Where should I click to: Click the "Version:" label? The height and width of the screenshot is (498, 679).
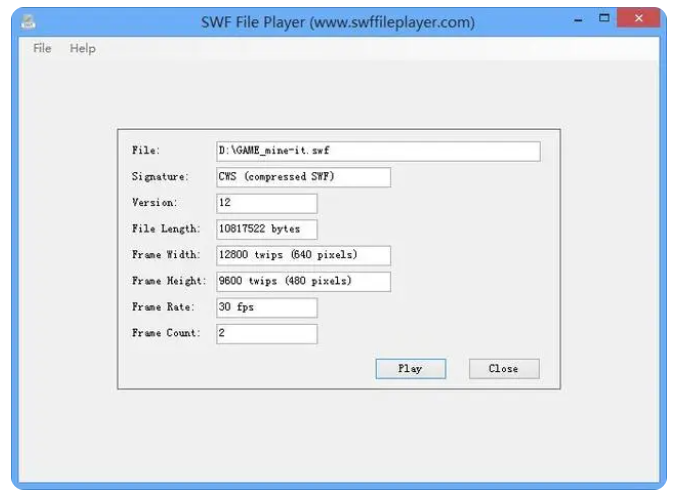point(155,202)
